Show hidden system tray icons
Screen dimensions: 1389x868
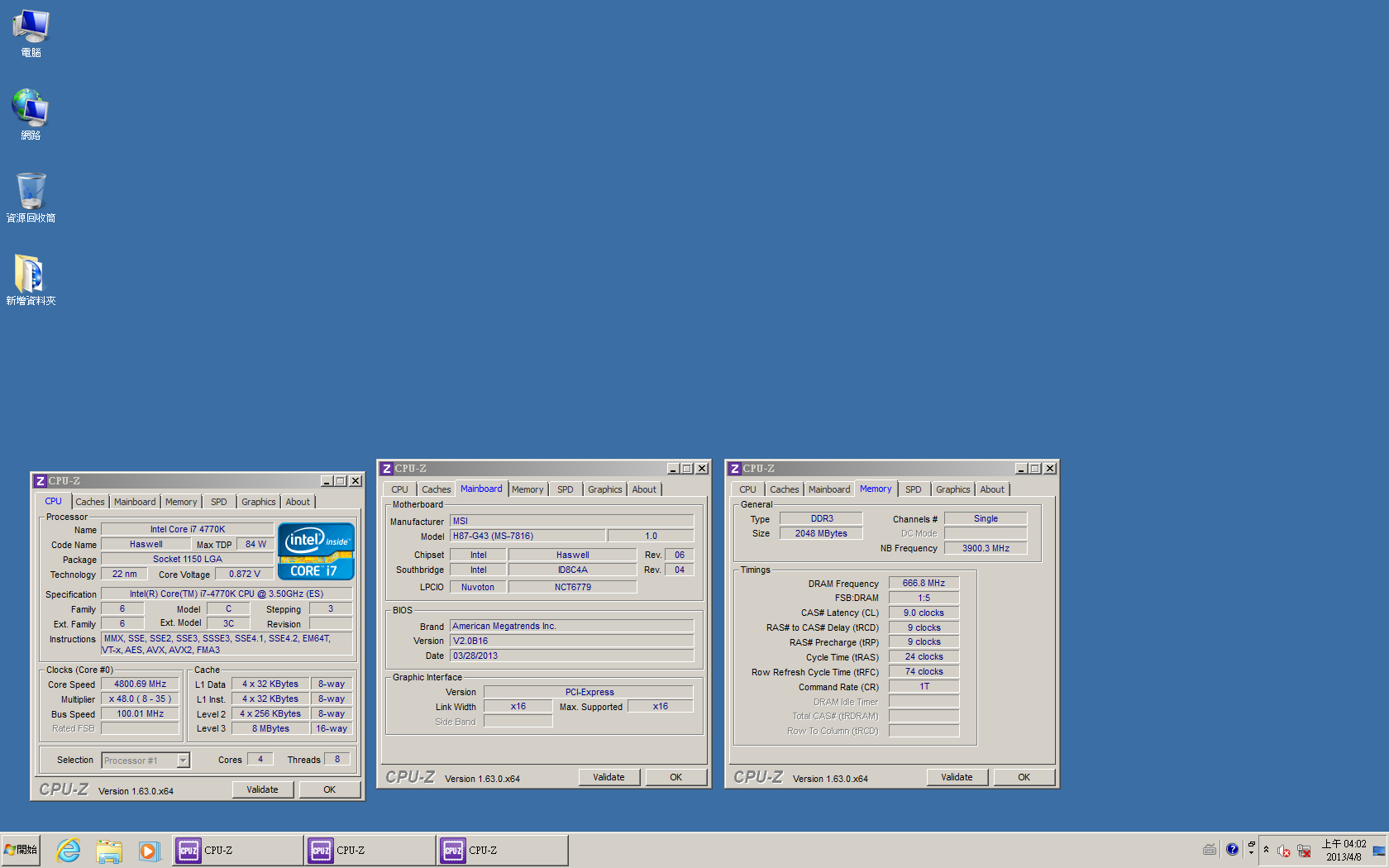tap(1266, 850)
